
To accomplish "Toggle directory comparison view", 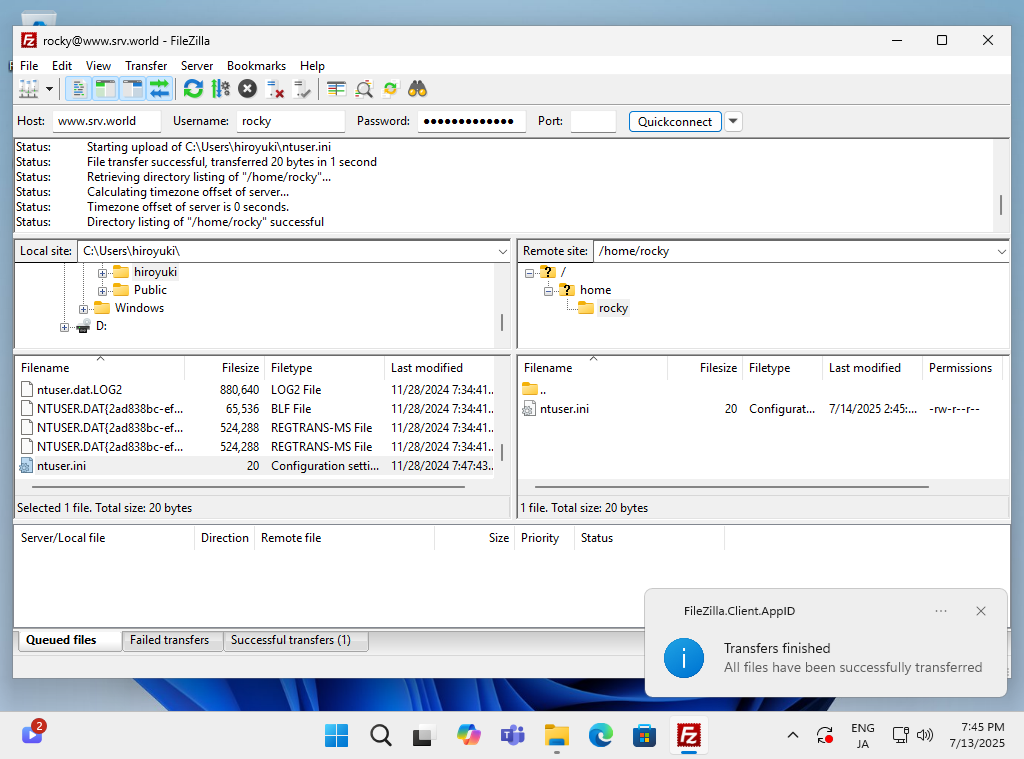I will (x=365, y=88).
